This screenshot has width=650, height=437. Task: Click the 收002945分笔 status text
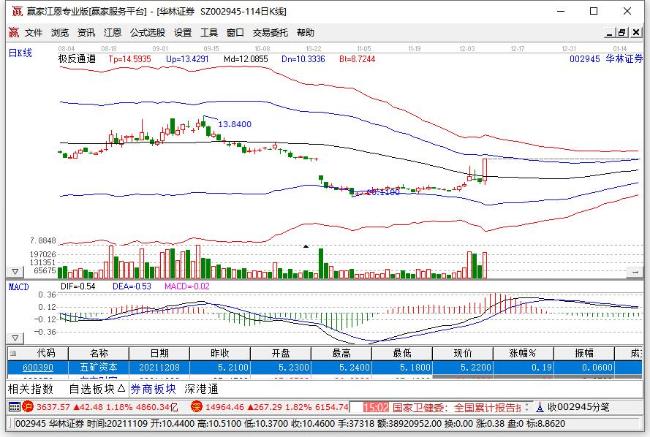(578, 407)
